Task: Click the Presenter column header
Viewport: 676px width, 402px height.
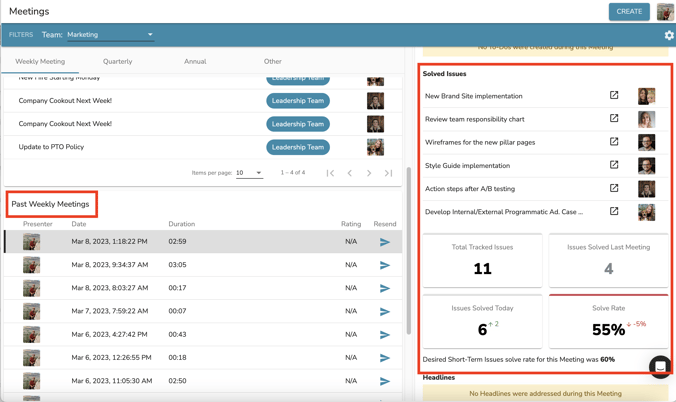Action: pos(38,224)
